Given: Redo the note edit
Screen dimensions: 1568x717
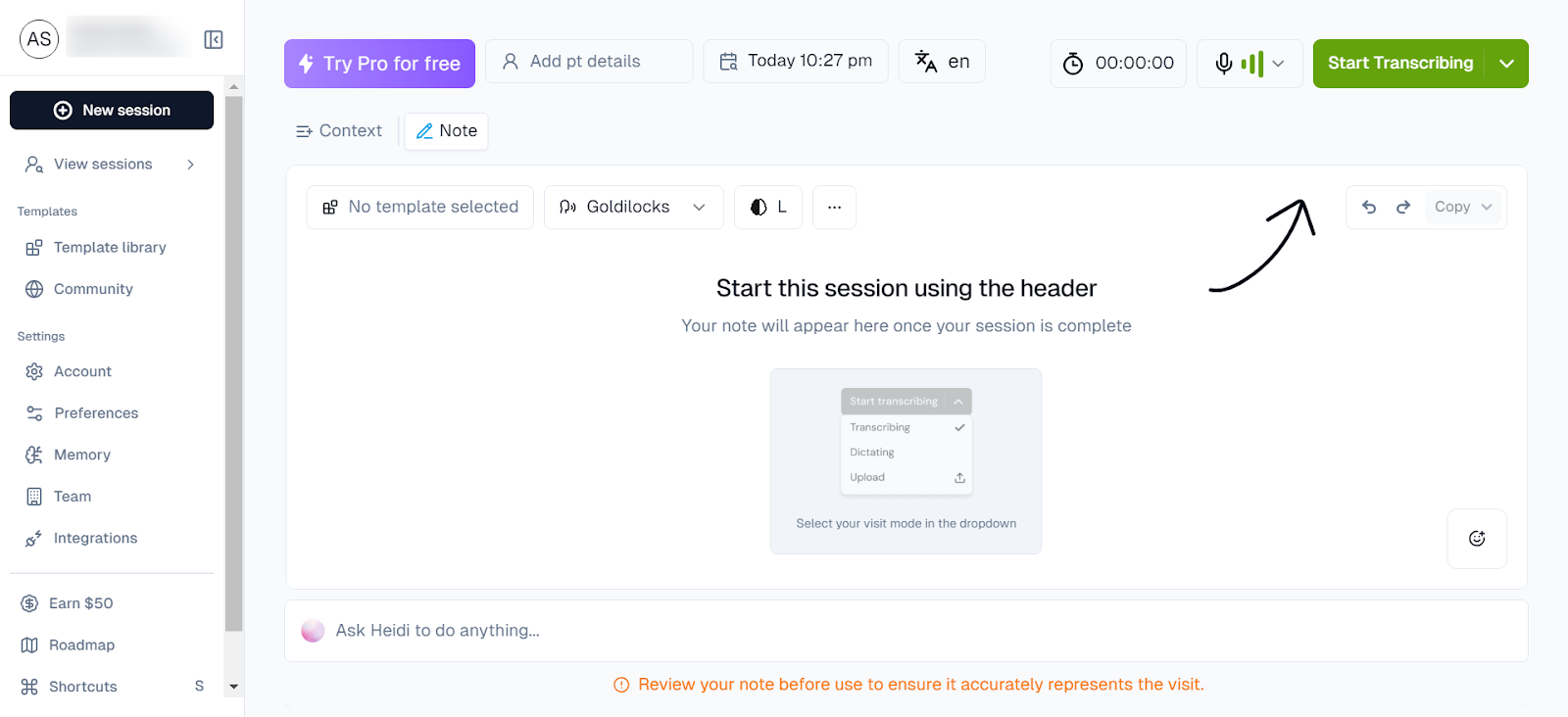Looking at the screenshot, I should (x=1402, y=207).
